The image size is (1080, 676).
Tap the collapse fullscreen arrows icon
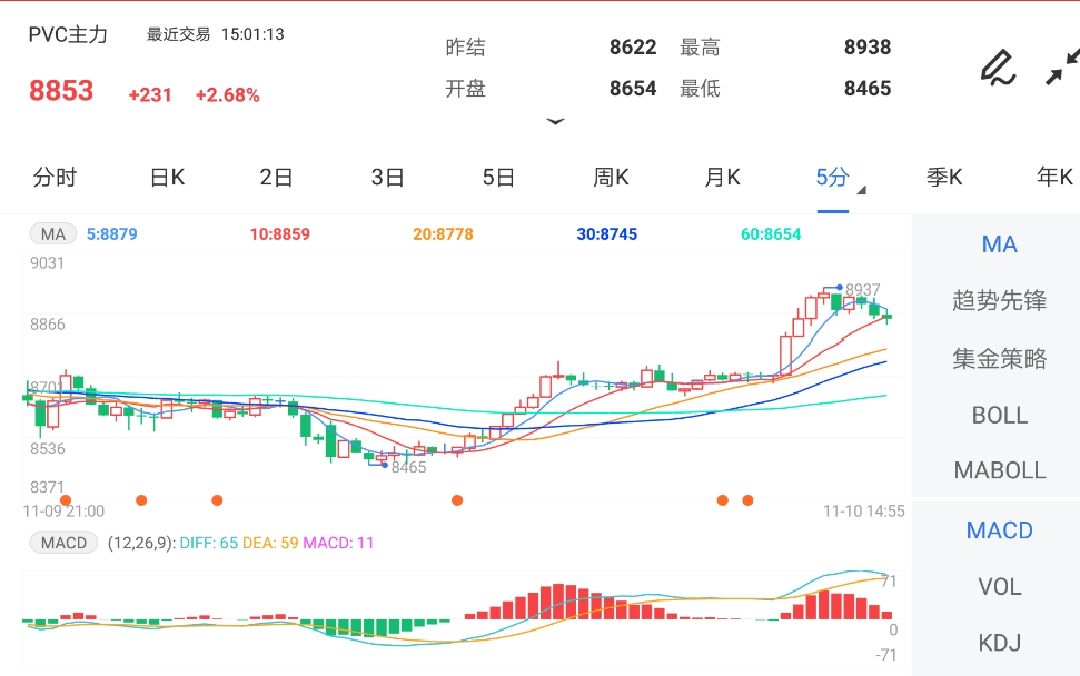tap(1062, 68)
